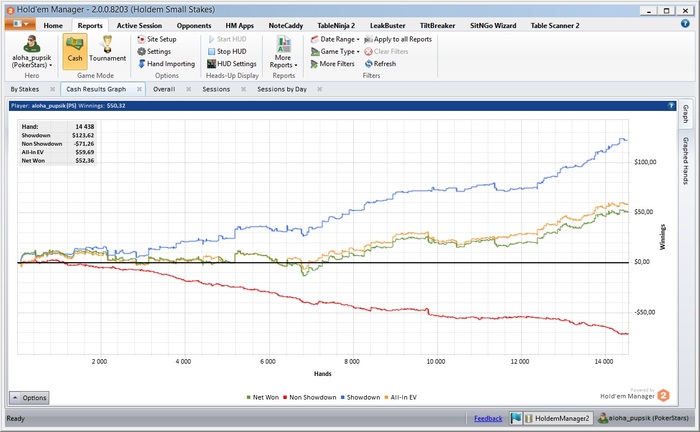Screen dimensions: 700x432
Task: Open the Settings option in the ribbon
Action: [158, 51]
